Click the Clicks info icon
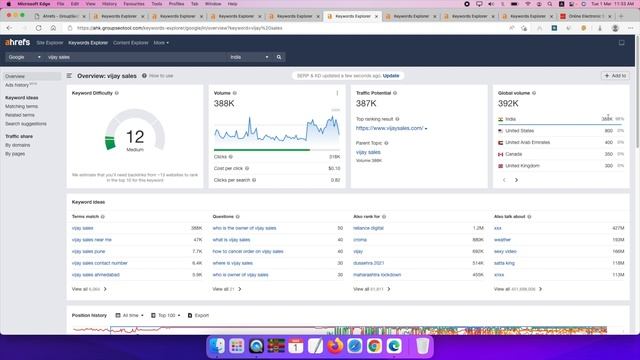This screenshot has width=640, height=360. coord(231,157)
